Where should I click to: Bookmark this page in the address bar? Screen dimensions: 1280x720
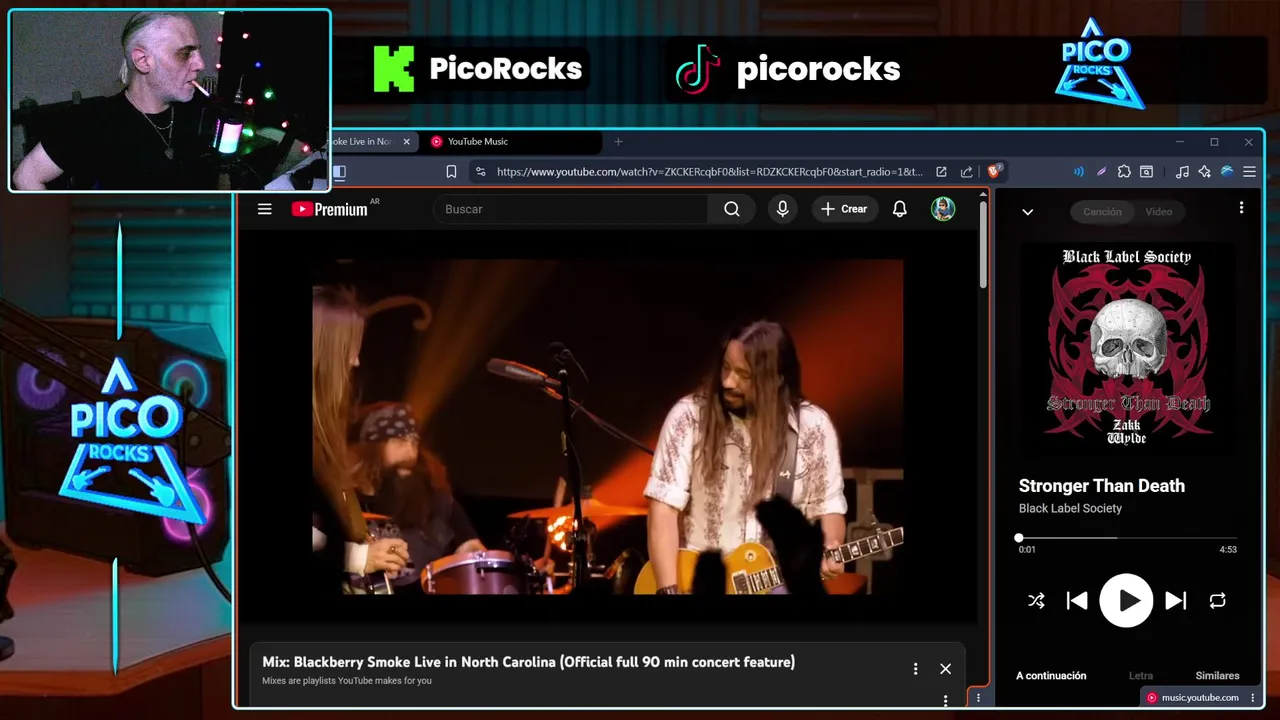coord(451,172)
